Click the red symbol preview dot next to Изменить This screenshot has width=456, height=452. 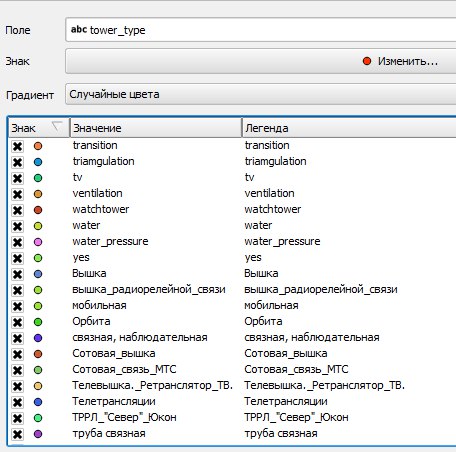(367, 61)
